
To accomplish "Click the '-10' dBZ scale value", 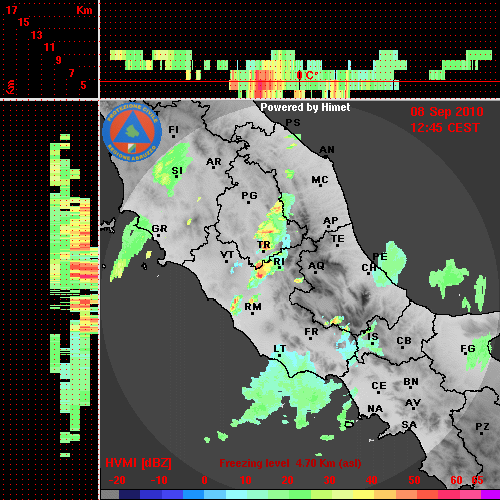I will 159,480.
